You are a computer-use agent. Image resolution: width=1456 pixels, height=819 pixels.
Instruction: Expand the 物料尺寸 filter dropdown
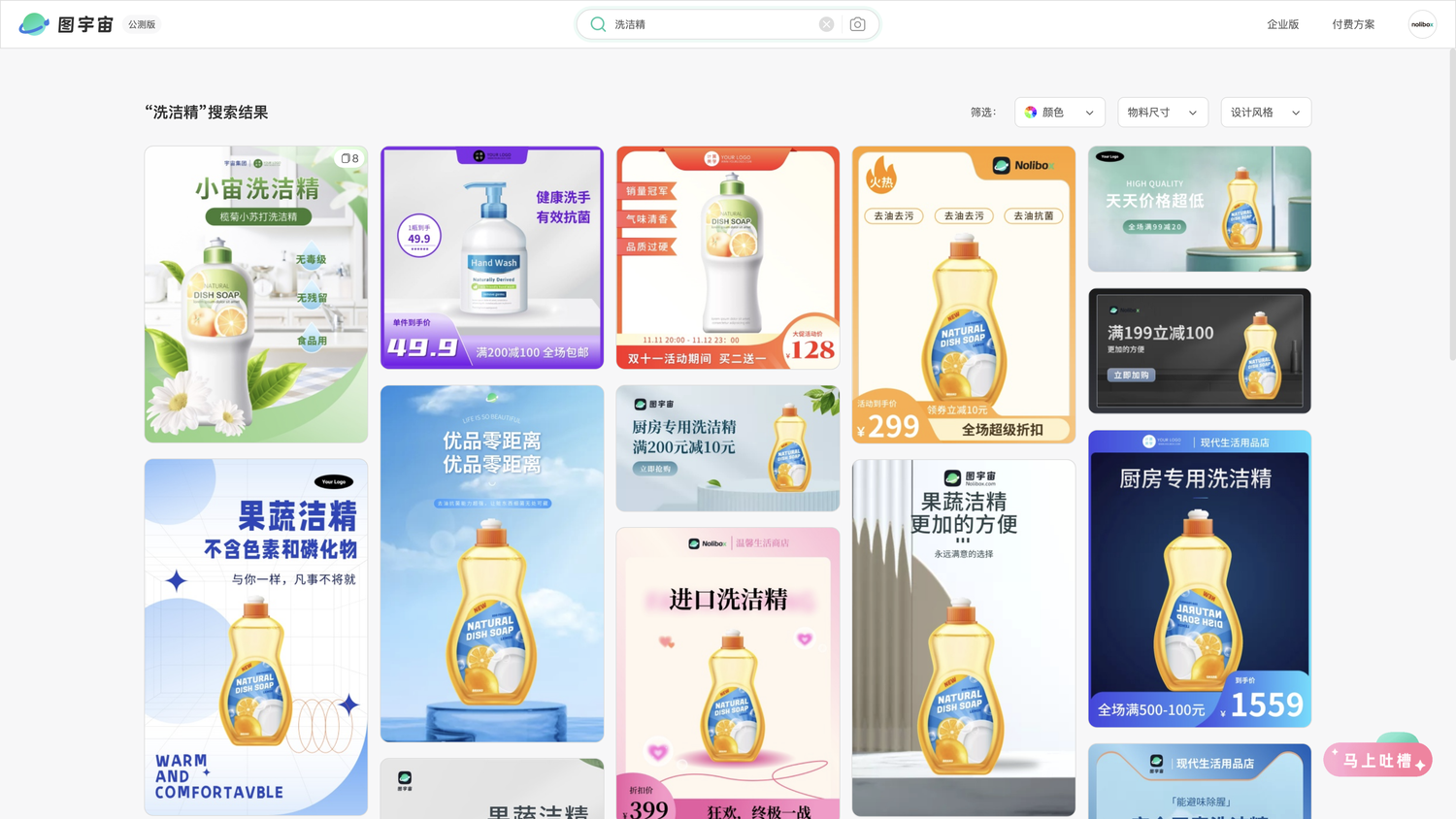[1163, 113]
